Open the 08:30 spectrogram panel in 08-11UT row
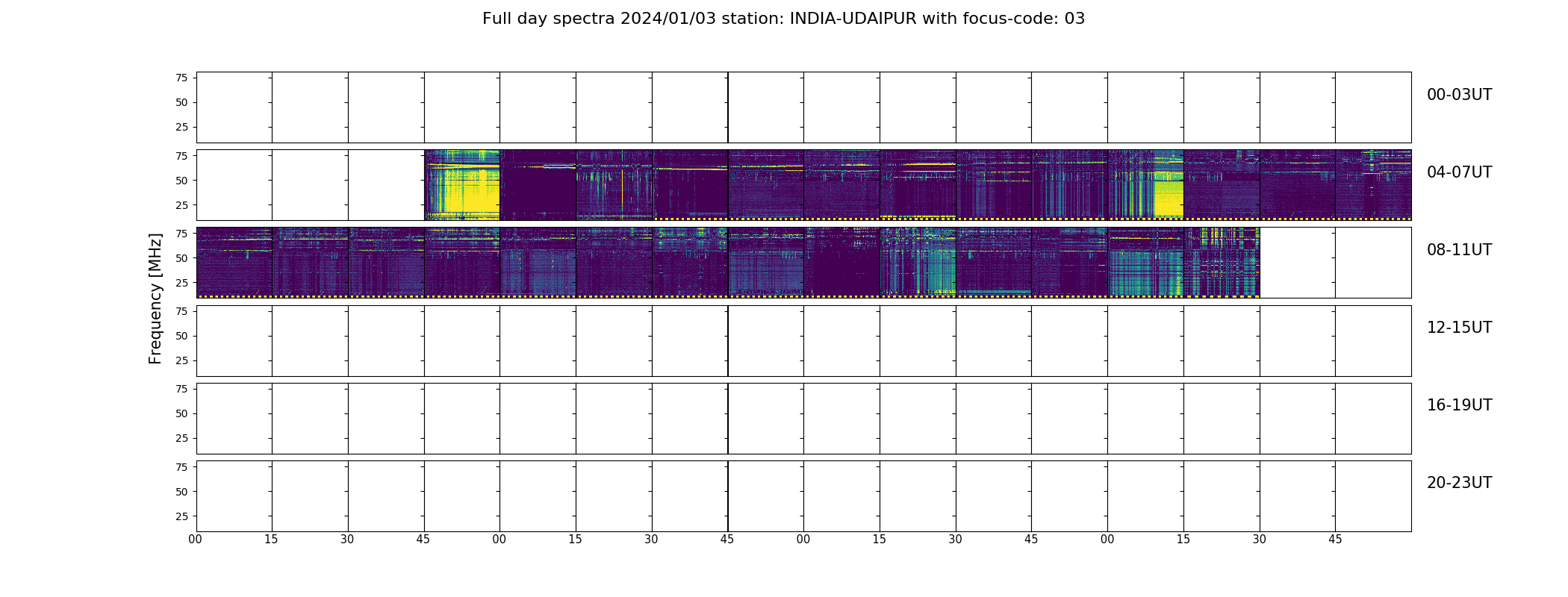1568x597 pixels. 386,263
